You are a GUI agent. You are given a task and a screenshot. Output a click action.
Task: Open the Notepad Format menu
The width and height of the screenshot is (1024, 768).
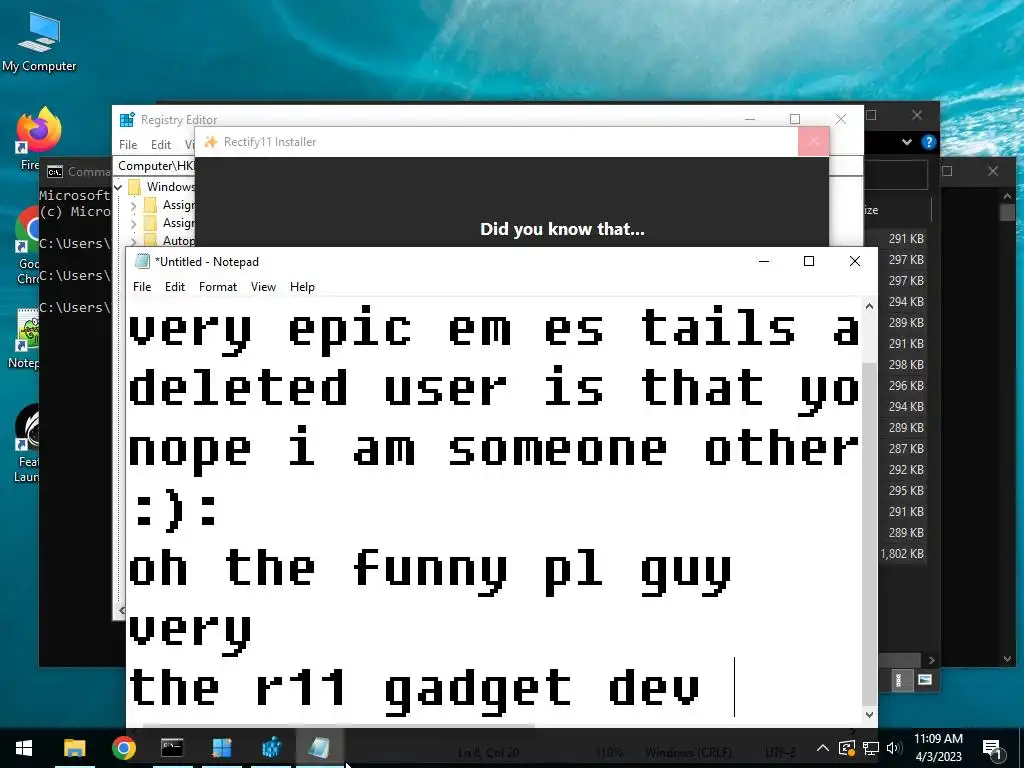pos(217,287)
